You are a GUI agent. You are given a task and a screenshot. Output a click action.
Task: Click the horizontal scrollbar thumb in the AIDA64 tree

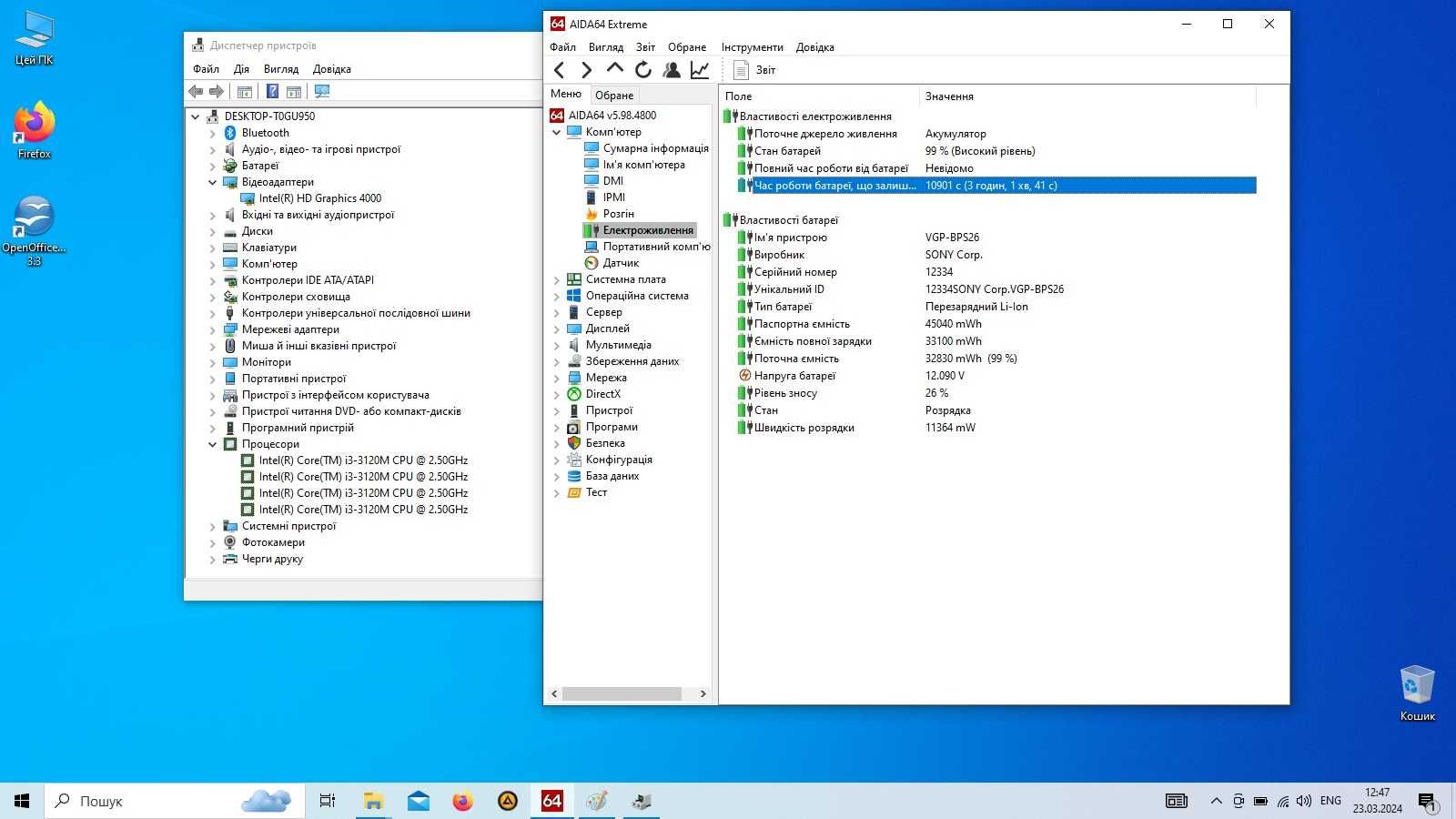(x=622, y=694)
